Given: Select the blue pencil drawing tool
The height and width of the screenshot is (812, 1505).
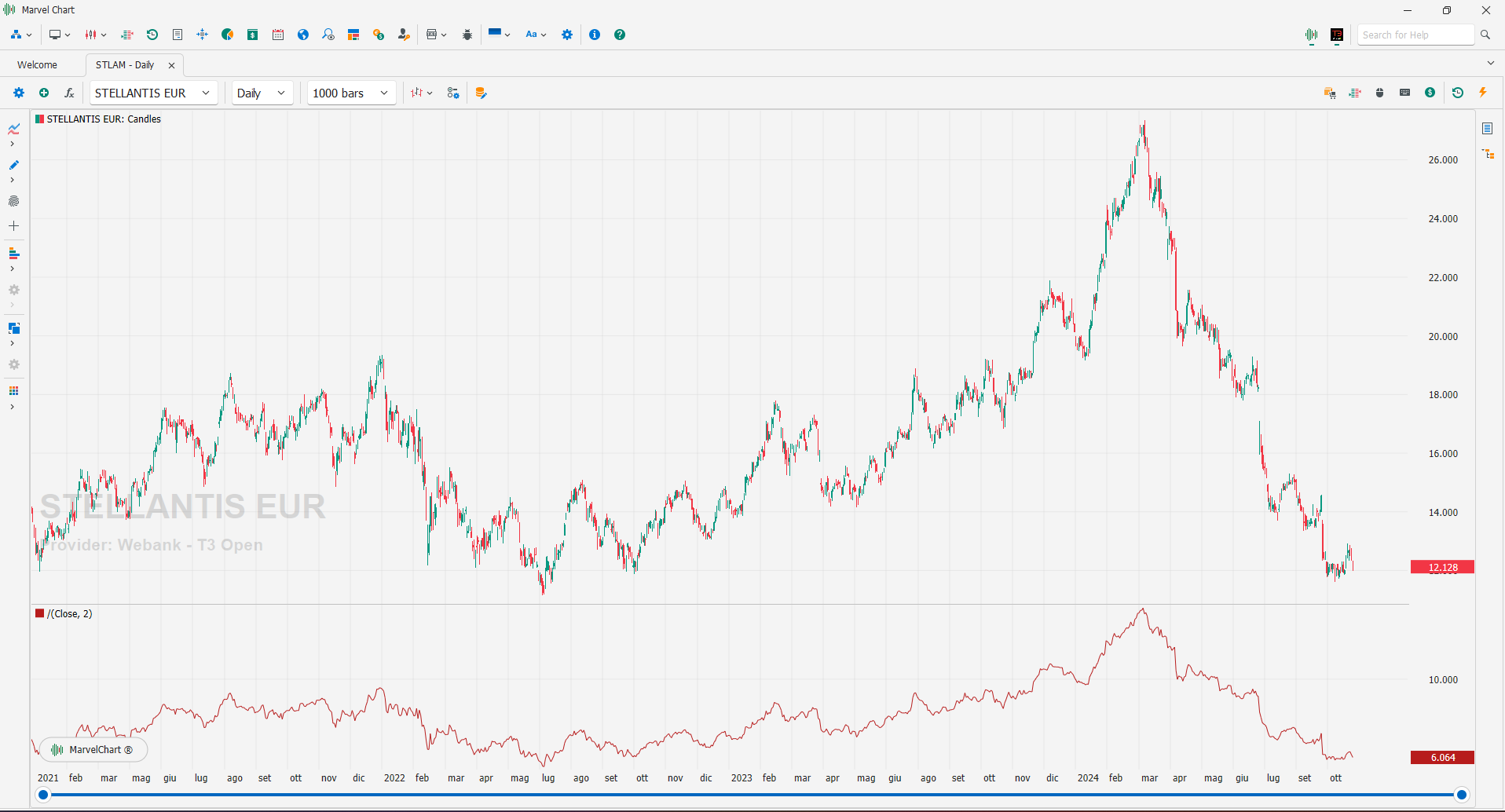Looking at the screenshot, I should click(x=14, y=165).
